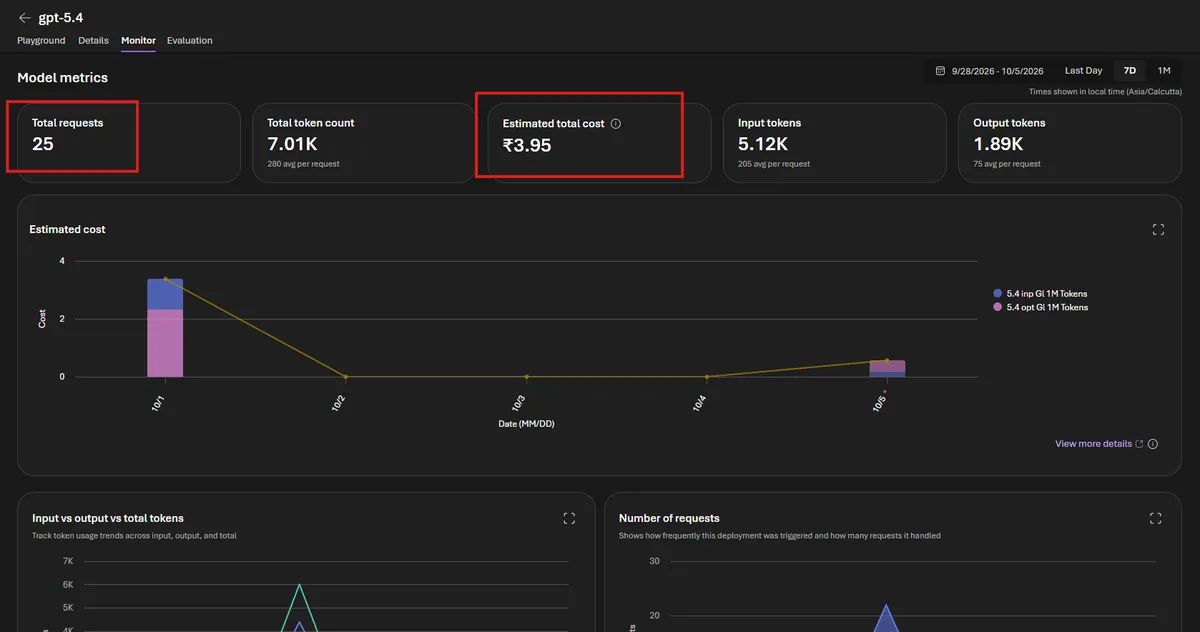The height and width of the screenshot is (632, 1200).
Task: Expand the Number of requests chart fullscreen
Action: [x=1155, y=518]
